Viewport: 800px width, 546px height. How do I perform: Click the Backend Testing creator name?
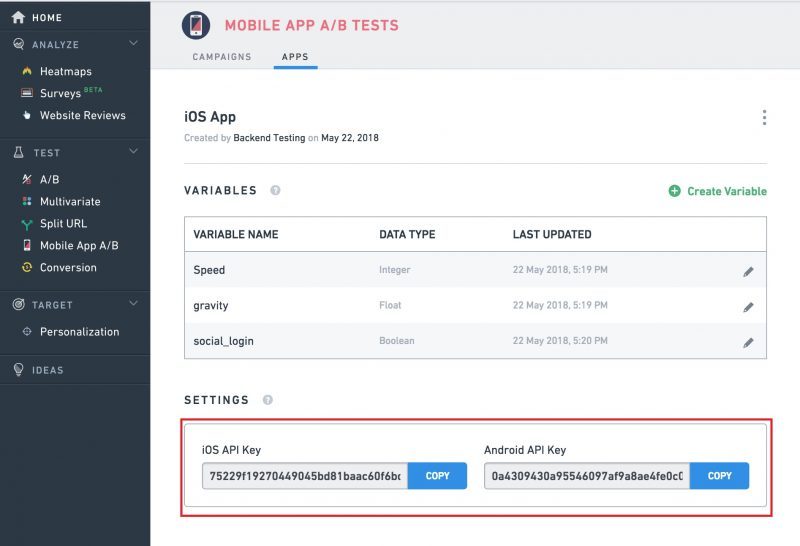[269, 138]
